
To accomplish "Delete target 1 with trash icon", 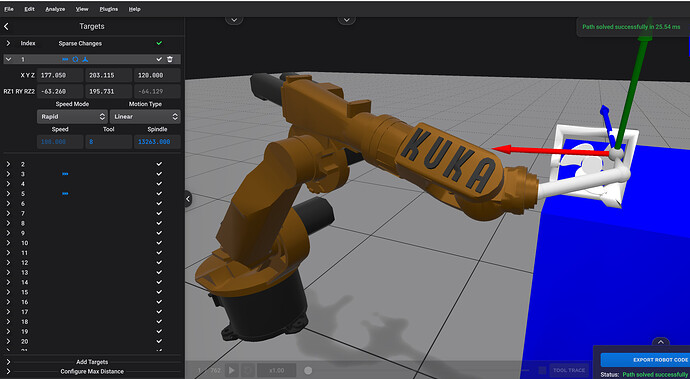I will click(x=170, y=59).
